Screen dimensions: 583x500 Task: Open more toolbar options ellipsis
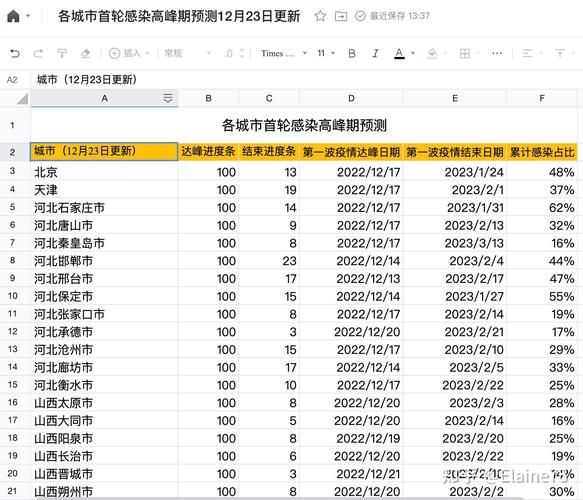click(497, 54)
